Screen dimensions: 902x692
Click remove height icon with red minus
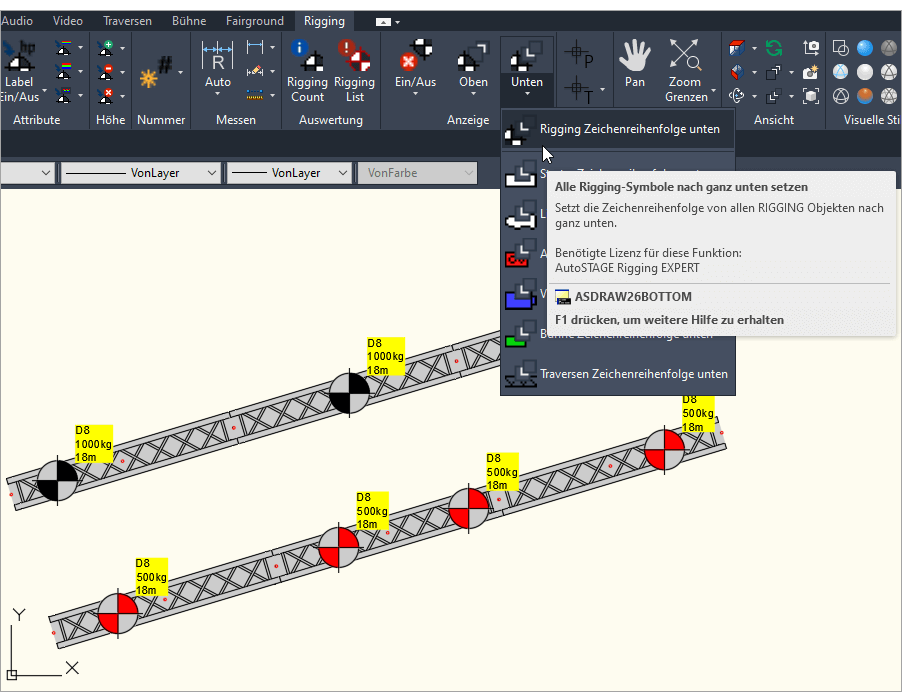click(105, 72)
